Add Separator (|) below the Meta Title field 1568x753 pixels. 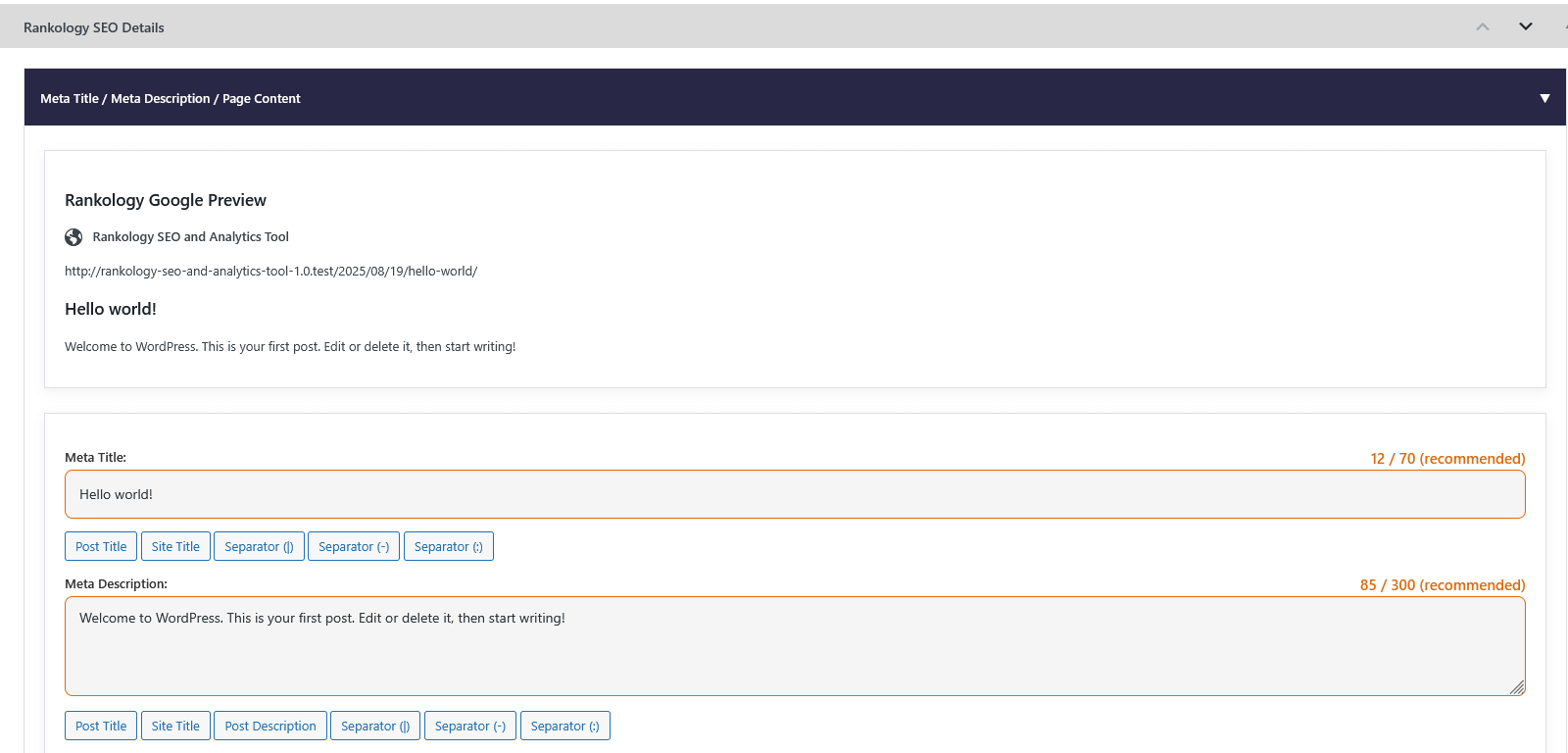tap(259, 546)
